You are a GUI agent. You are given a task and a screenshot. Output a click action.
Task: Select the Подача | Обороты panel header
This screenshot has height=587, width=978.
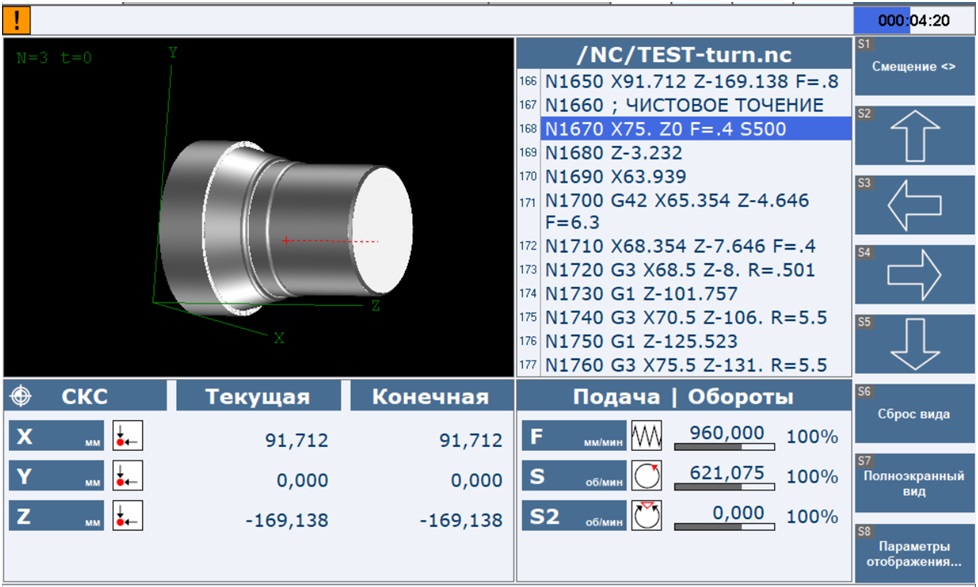pos(682,397)
